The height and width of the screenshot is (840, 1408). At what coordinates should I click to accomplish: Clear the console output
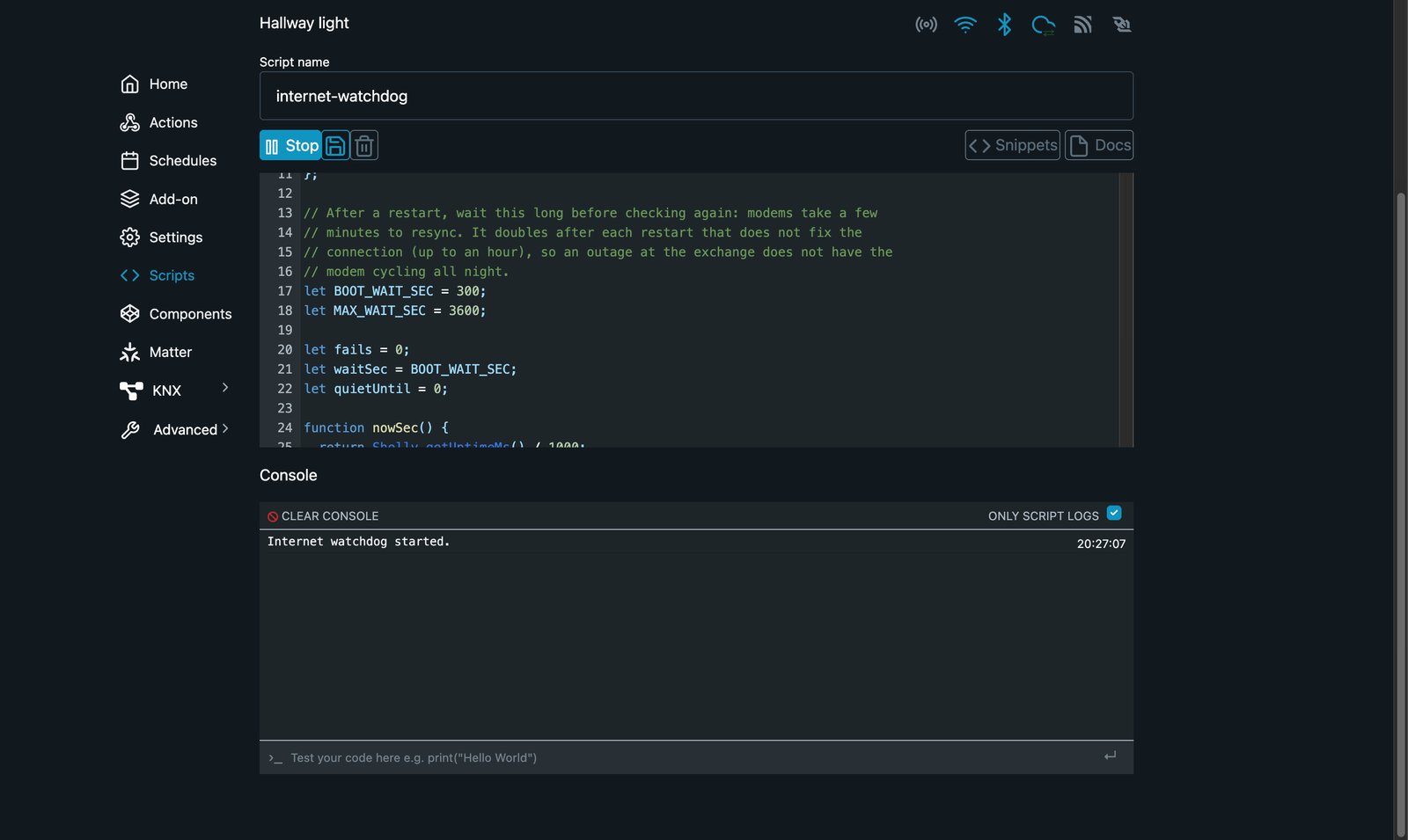point(323,516)
